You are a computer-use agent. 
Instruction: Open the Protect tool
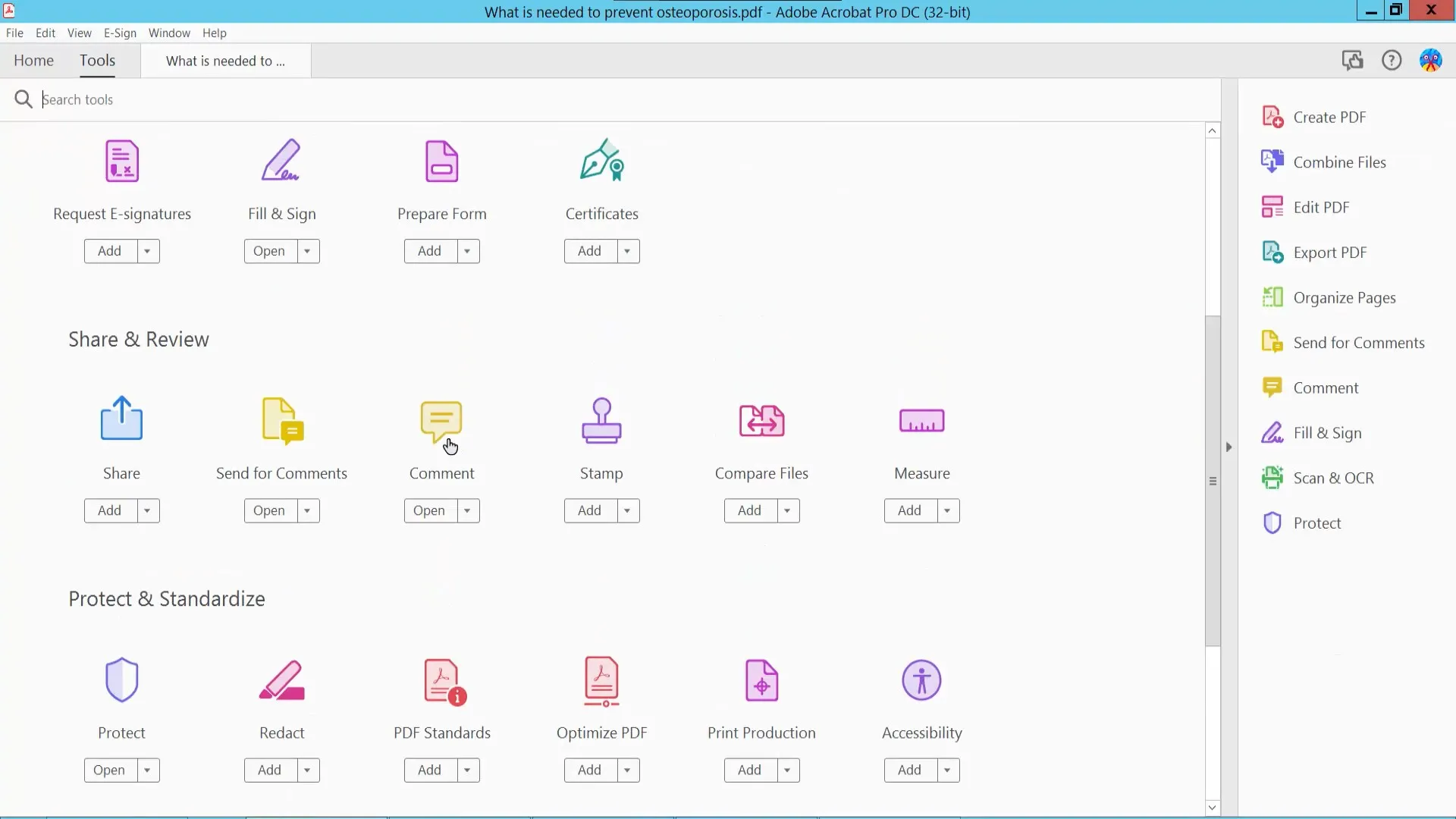(108, 769)
